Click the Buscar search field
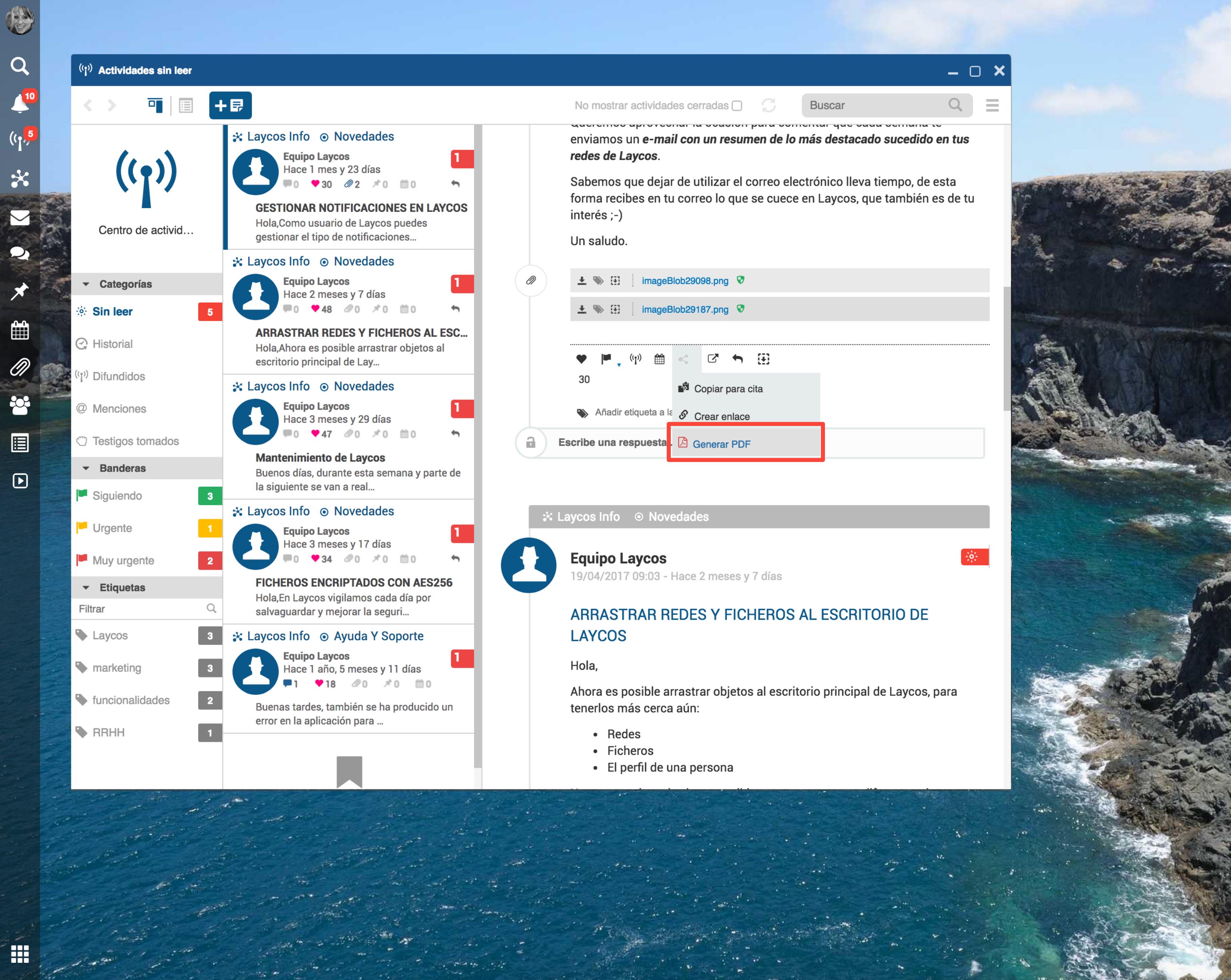The image size is (1231, 980). point(887,105)
